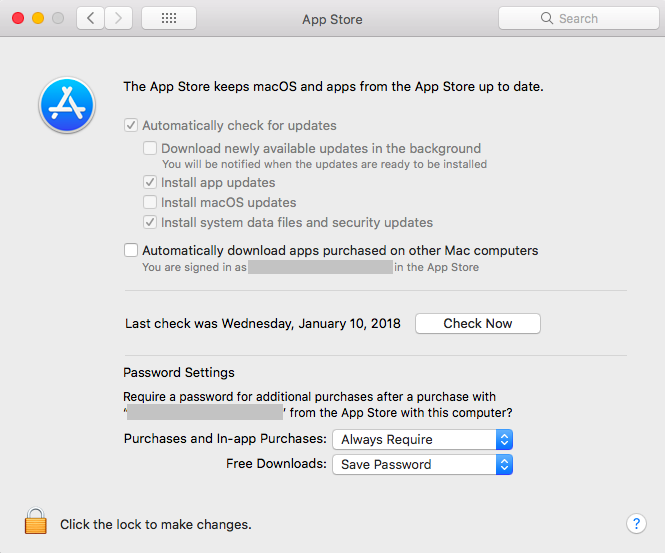
Task: Open the help question mark button
Action: click(636, 524)
